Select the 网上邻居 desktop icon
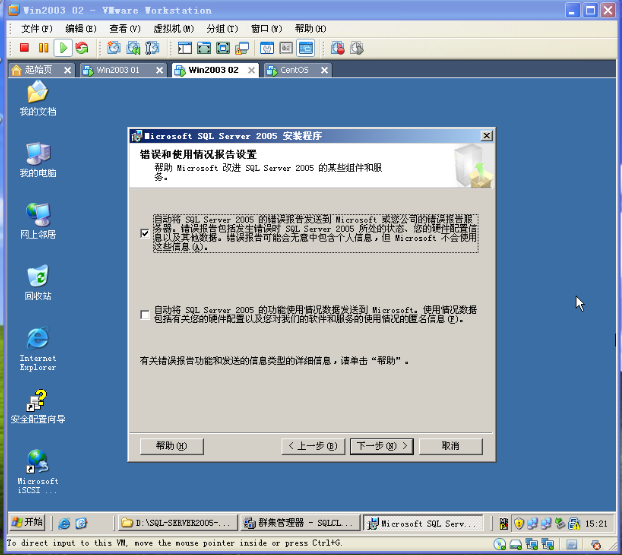Viewport: 622px width, 555px height. (38, 221)
